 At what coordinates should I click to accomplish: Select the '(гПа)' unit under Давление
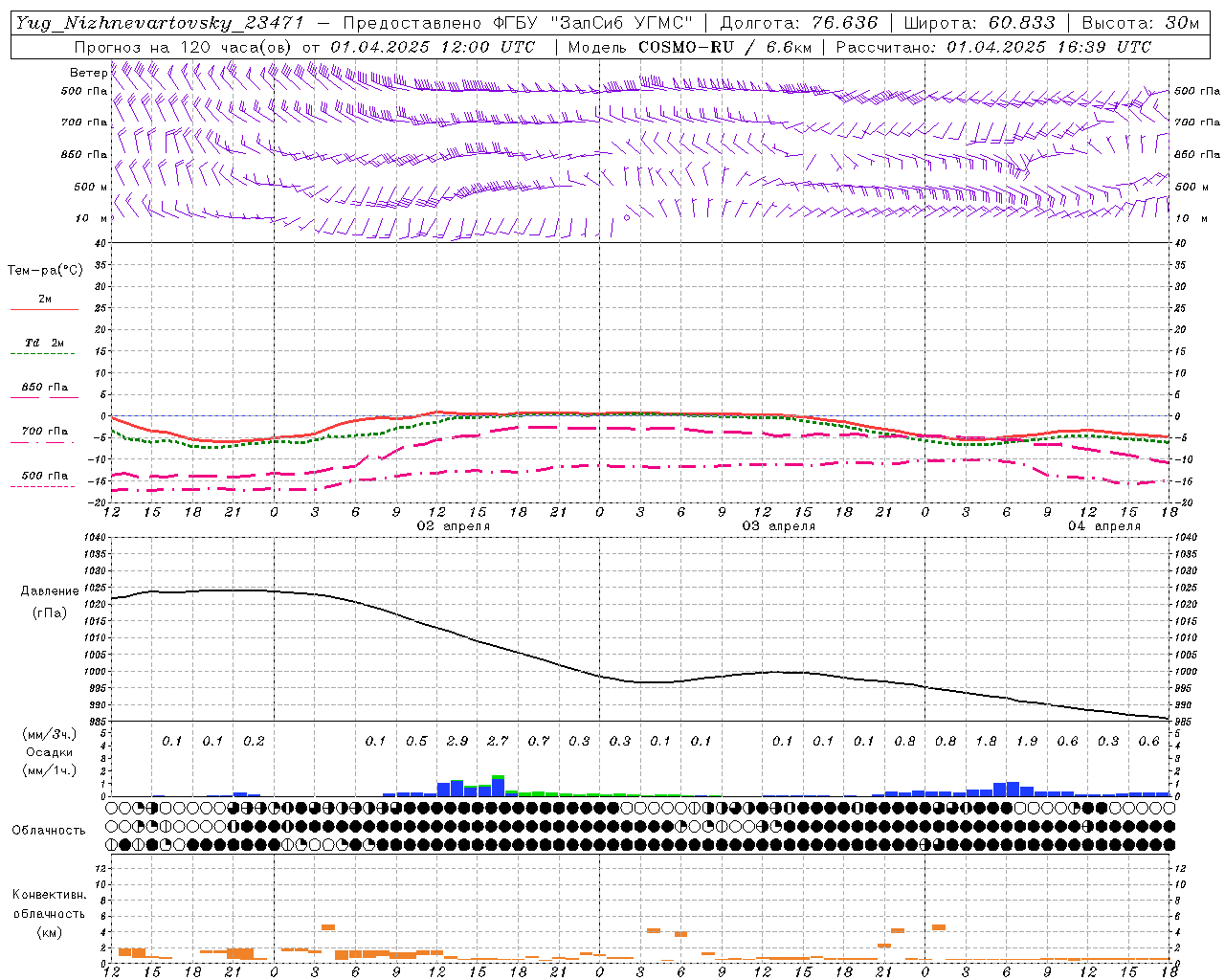(50, 613)
